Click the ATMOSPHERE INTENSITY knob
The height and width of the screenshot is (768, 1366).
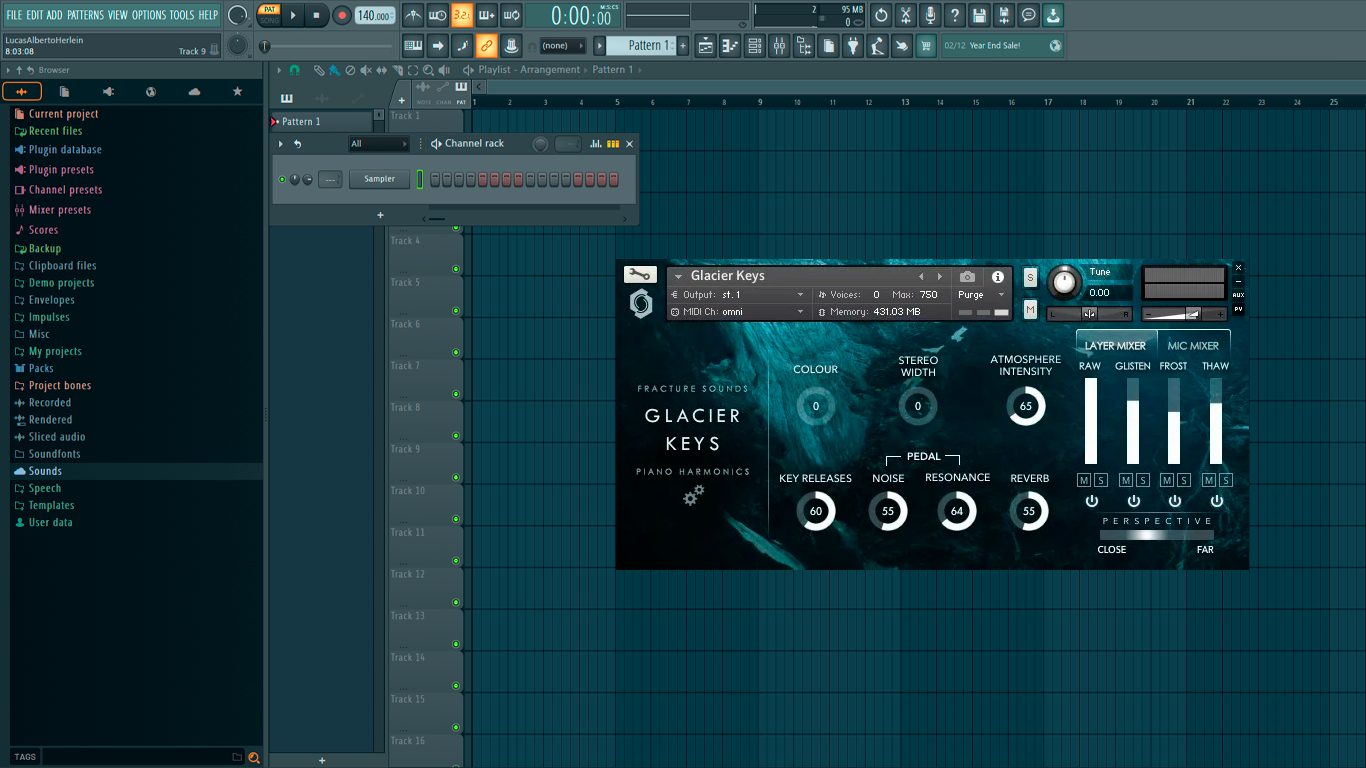click(1026, 407)
